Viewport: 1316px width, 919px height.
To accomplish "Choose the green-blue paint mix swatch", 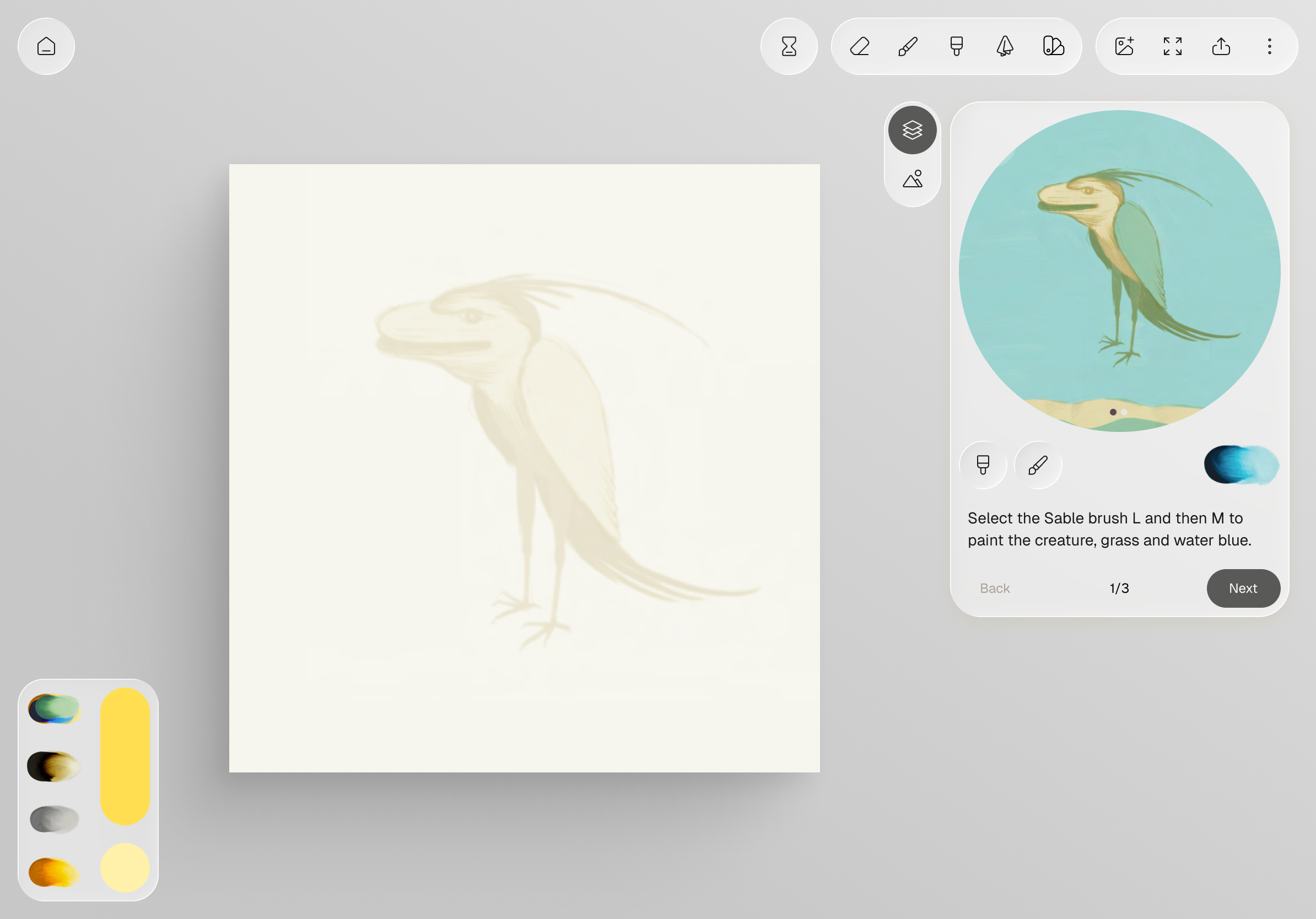I will tap(55, 709).
